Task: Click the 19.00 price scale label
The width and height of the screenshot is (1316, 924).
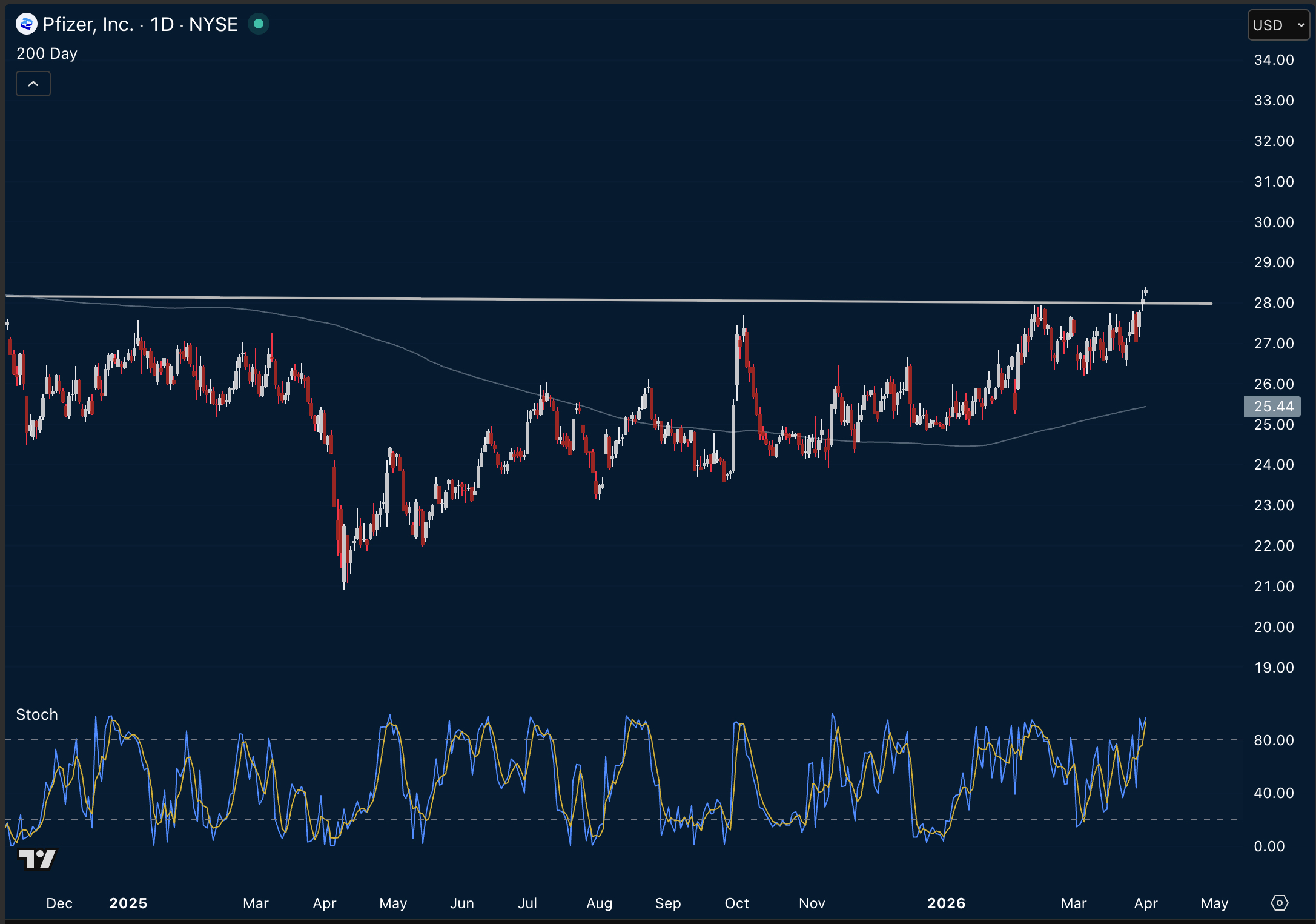Action: coord(1274,667)
